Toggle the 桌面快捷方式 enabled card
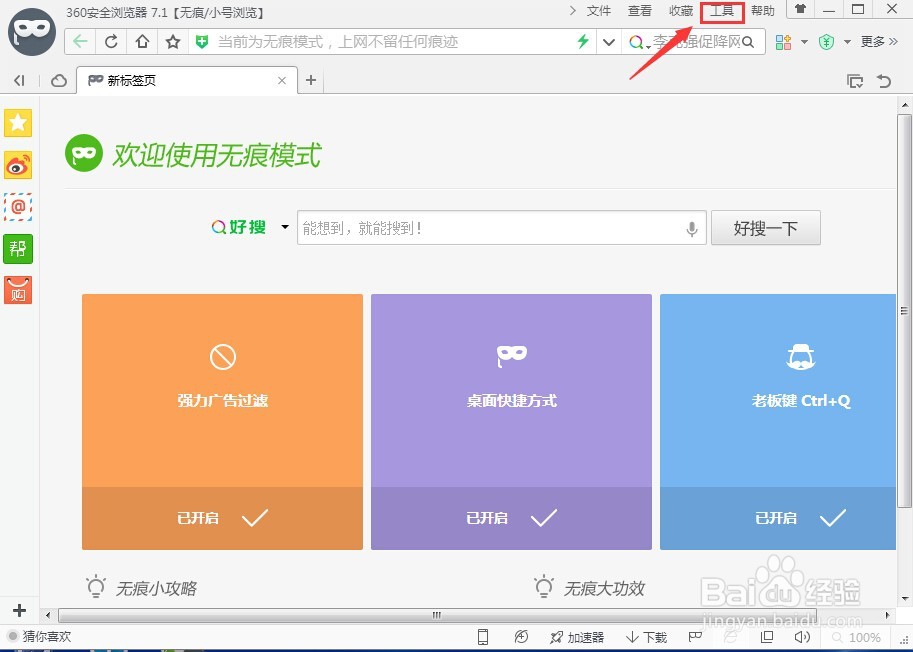The width and height of the screenshot is (913, 652). pyautogui.click(x=511, y=421)
